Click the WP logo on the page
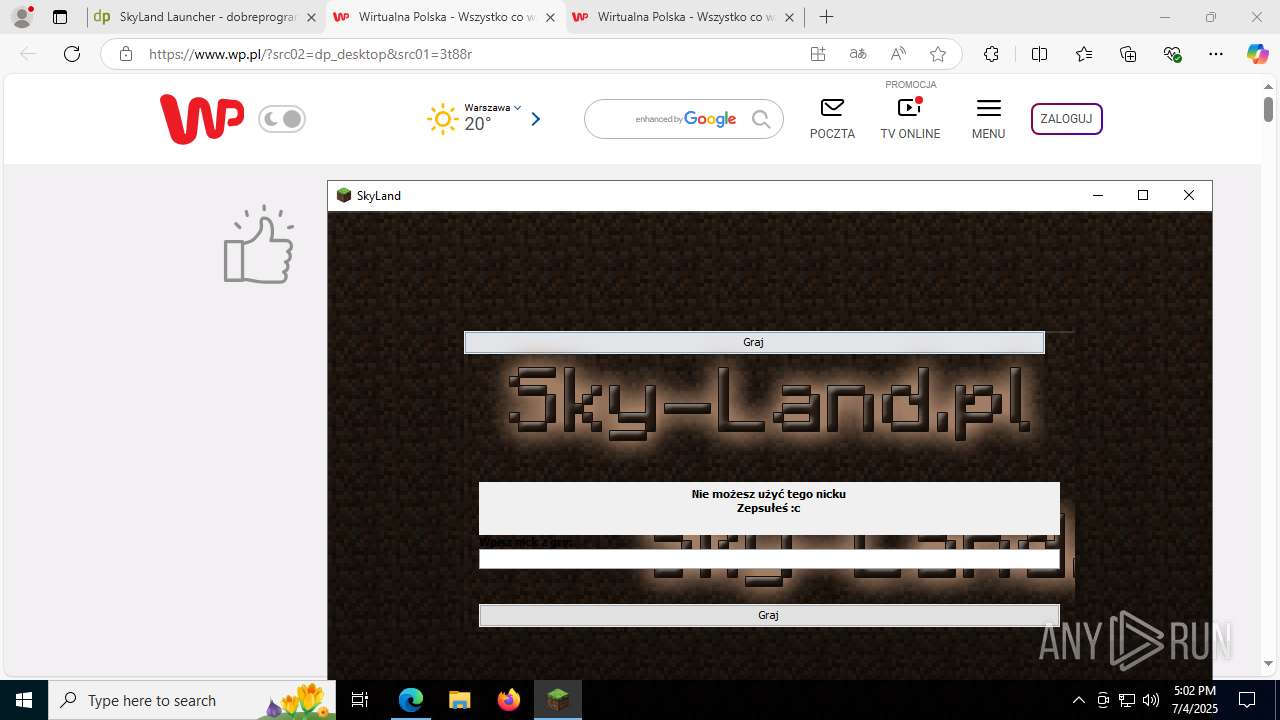1280x720 pixels. 201,119
